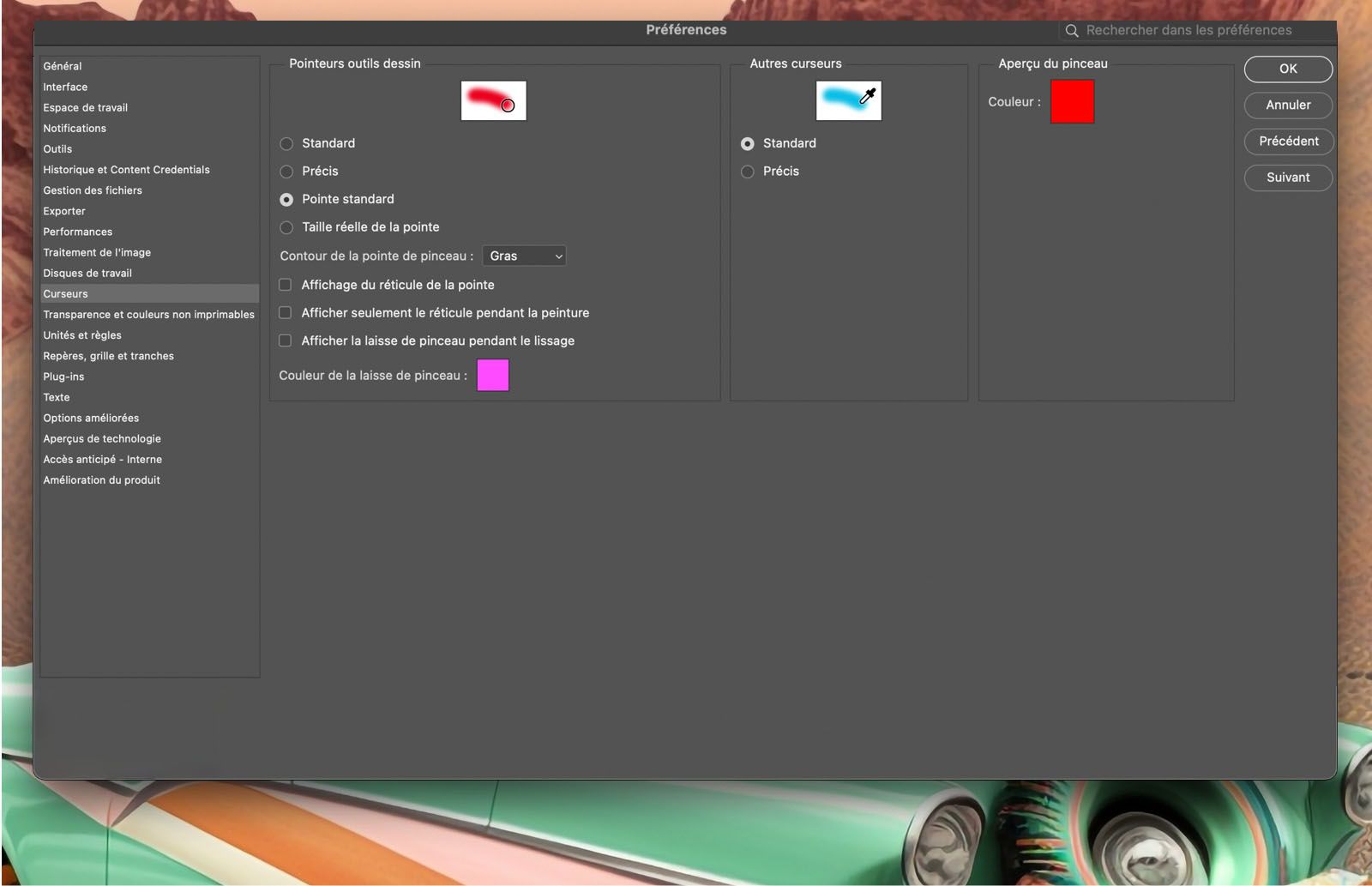This screenshot has width=1372, height=886.
Task: Open the Contour de la pointe Gras dropdown
Action: (x=524, y=256)
